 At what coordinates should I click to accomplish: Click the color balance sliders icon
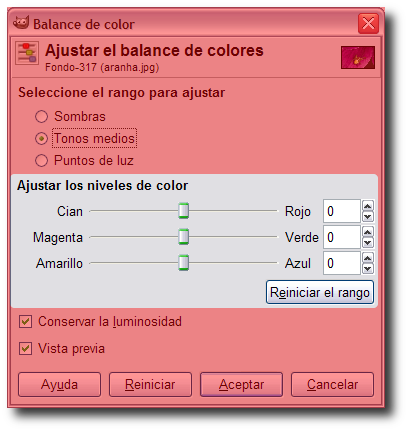[x=27, y=53]
